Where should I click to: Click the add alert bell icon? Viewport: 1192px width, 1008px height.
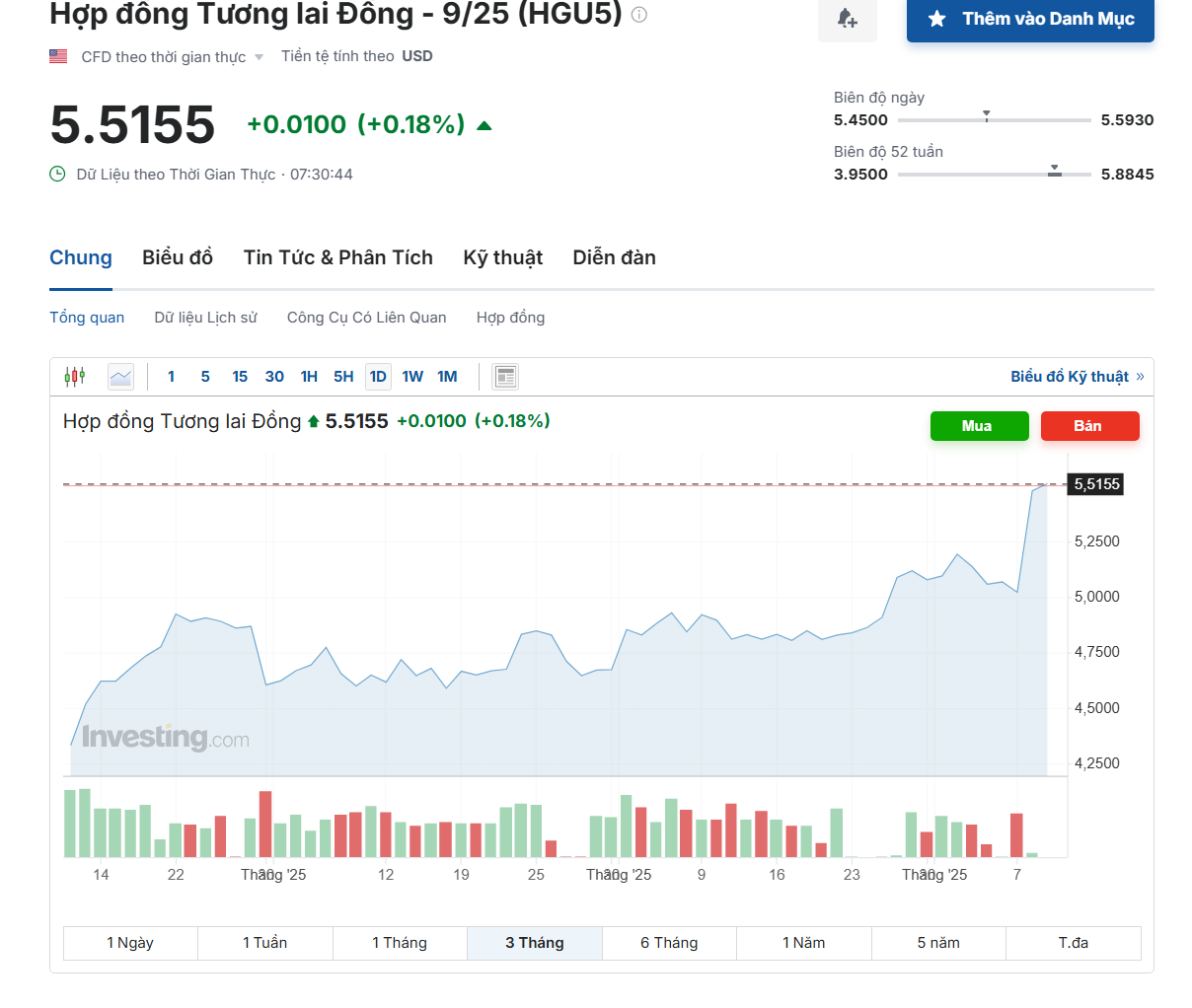tap(847, 19)
